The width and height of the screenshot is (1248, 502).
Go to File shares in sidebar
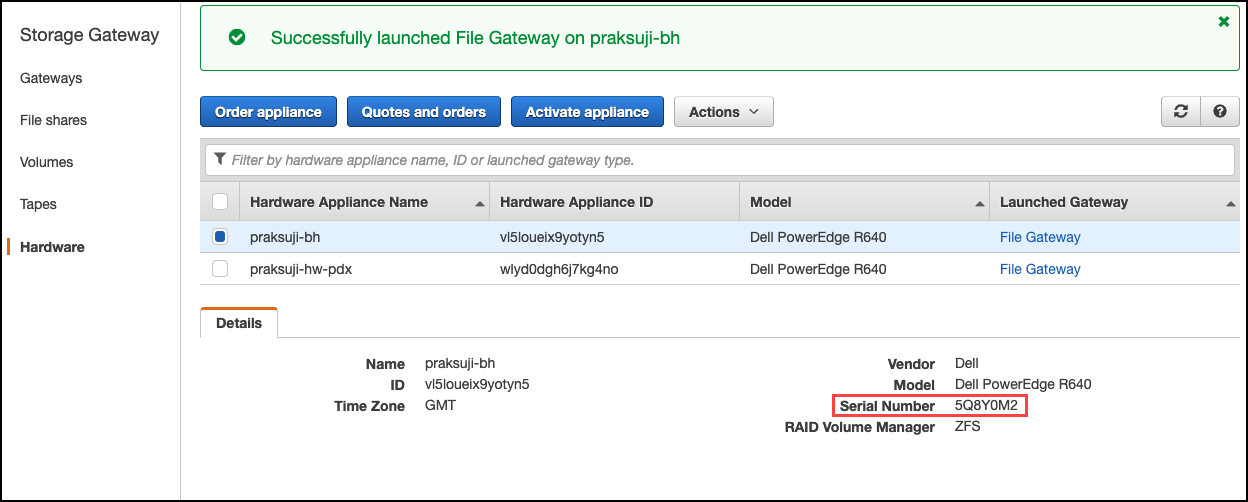click(53, 120)
